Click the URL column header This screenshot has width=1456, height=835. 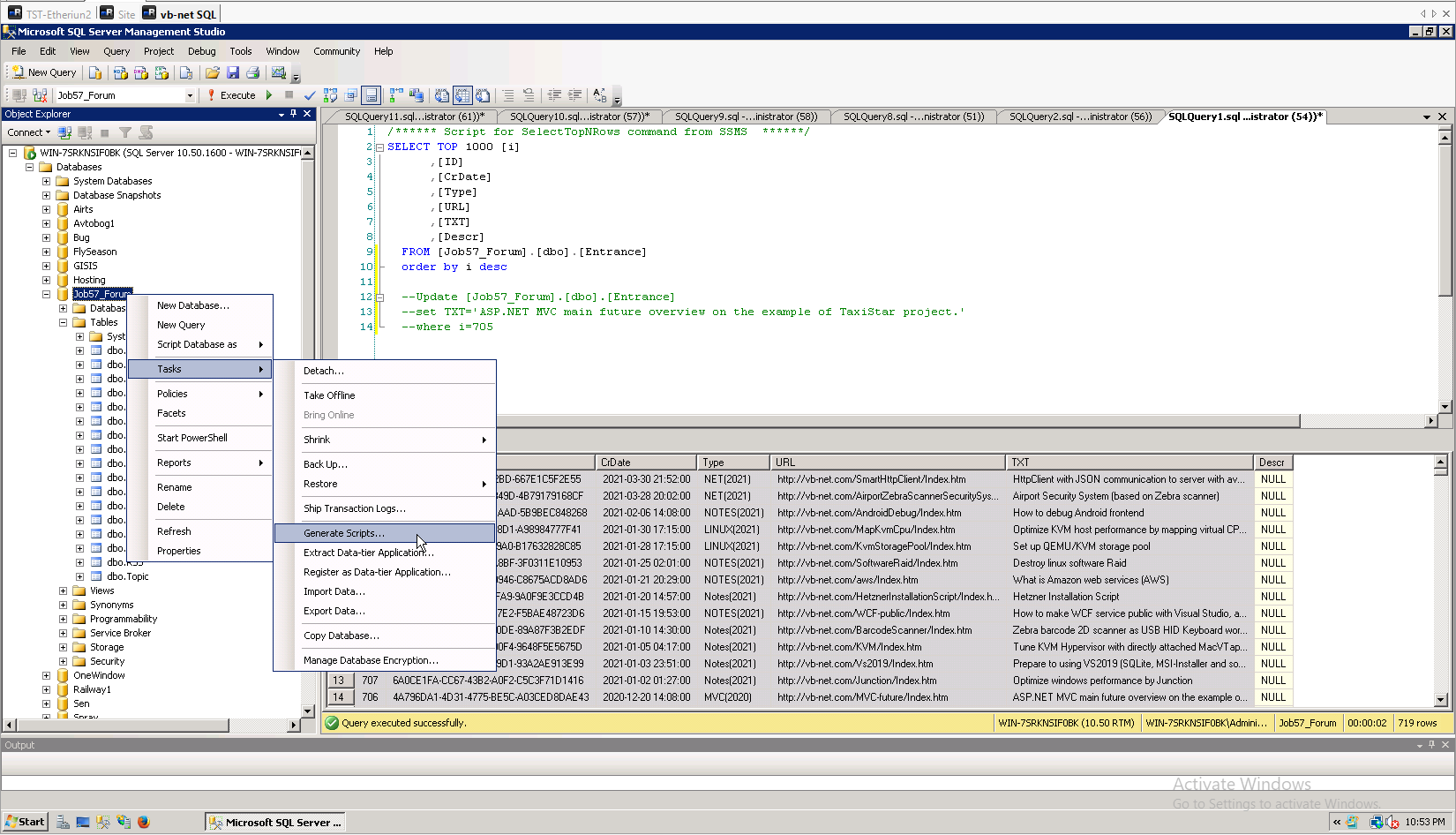(x=889, y=463)
